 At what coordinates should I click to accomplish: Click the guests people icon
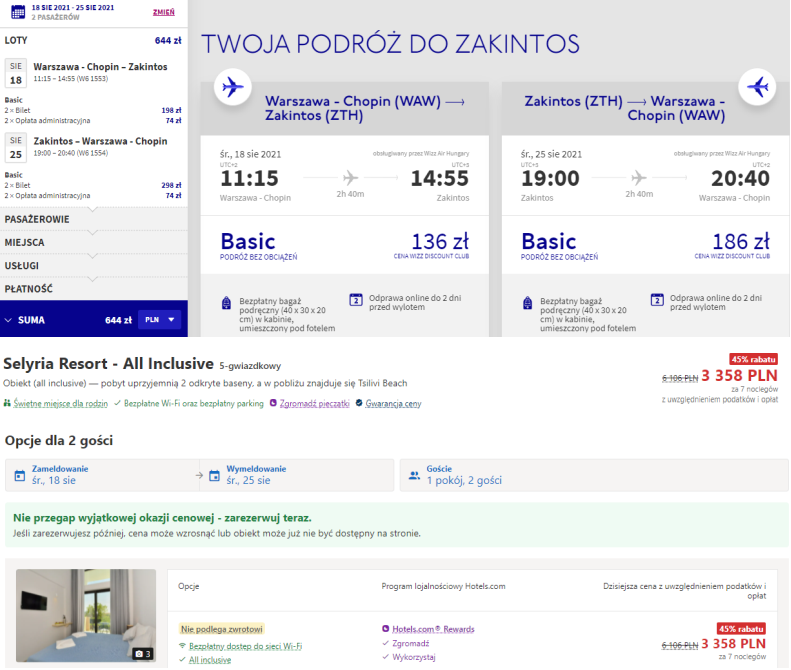(x=414, y=475)
